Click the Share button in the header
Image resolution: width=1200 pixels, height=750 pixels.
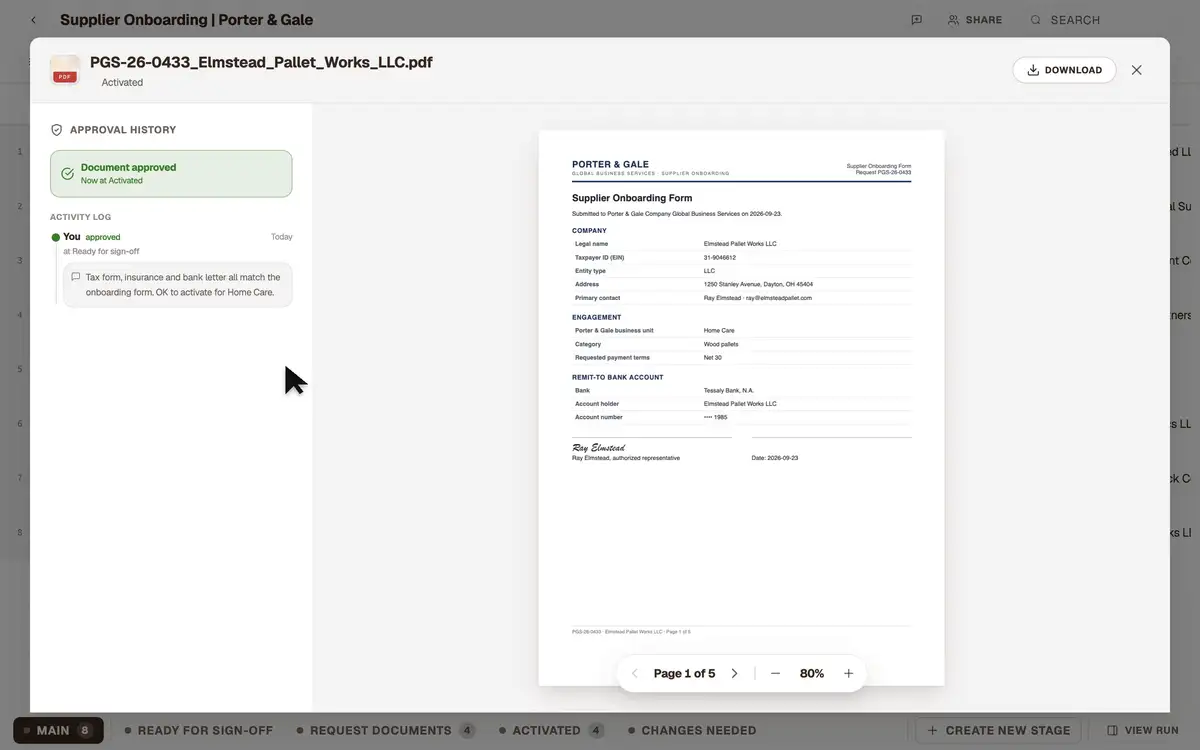pyautogui.click(x=975, y=20)
